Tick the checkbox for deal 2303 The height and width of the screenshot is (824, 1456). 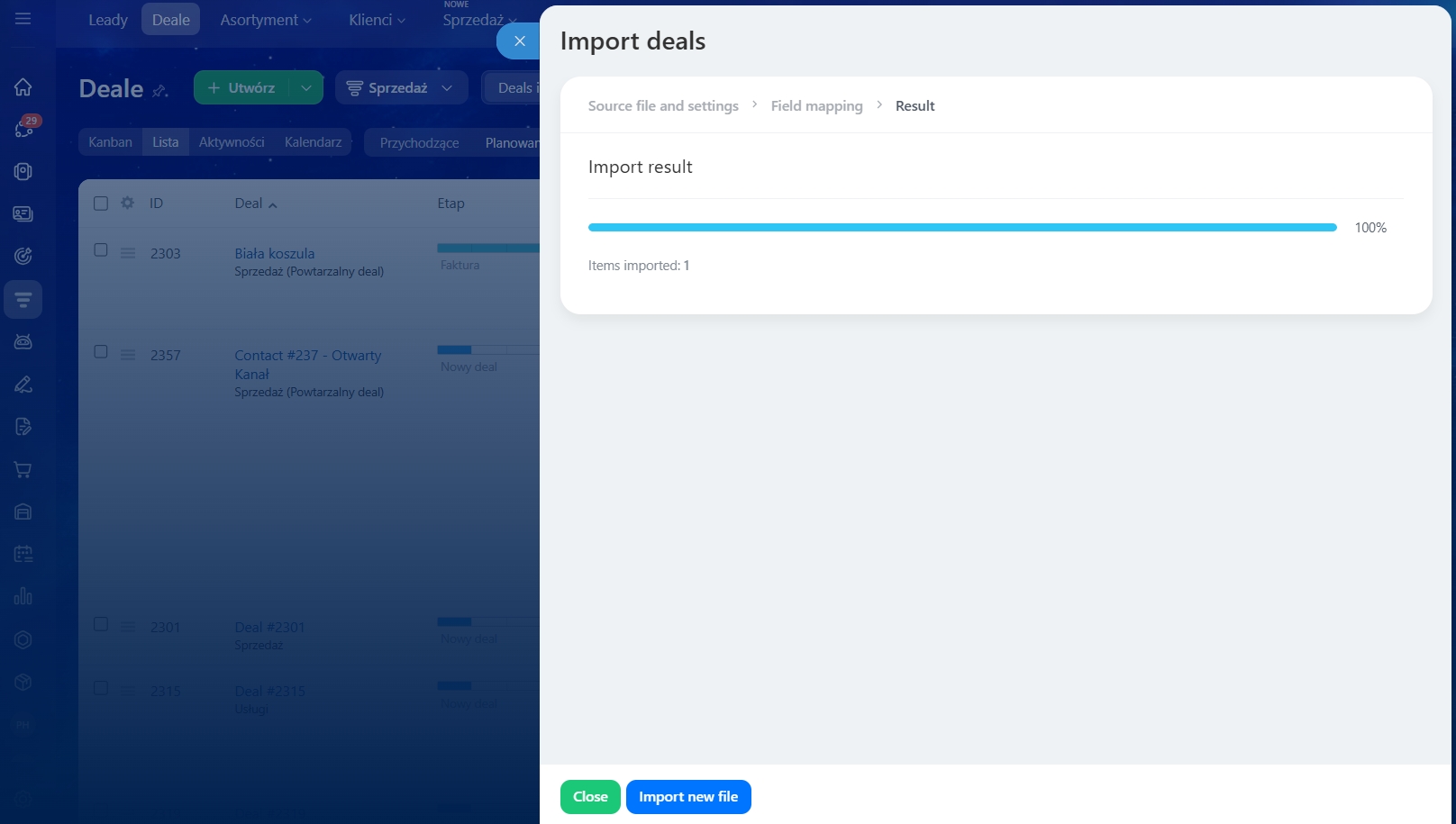[x=101, y=250]
